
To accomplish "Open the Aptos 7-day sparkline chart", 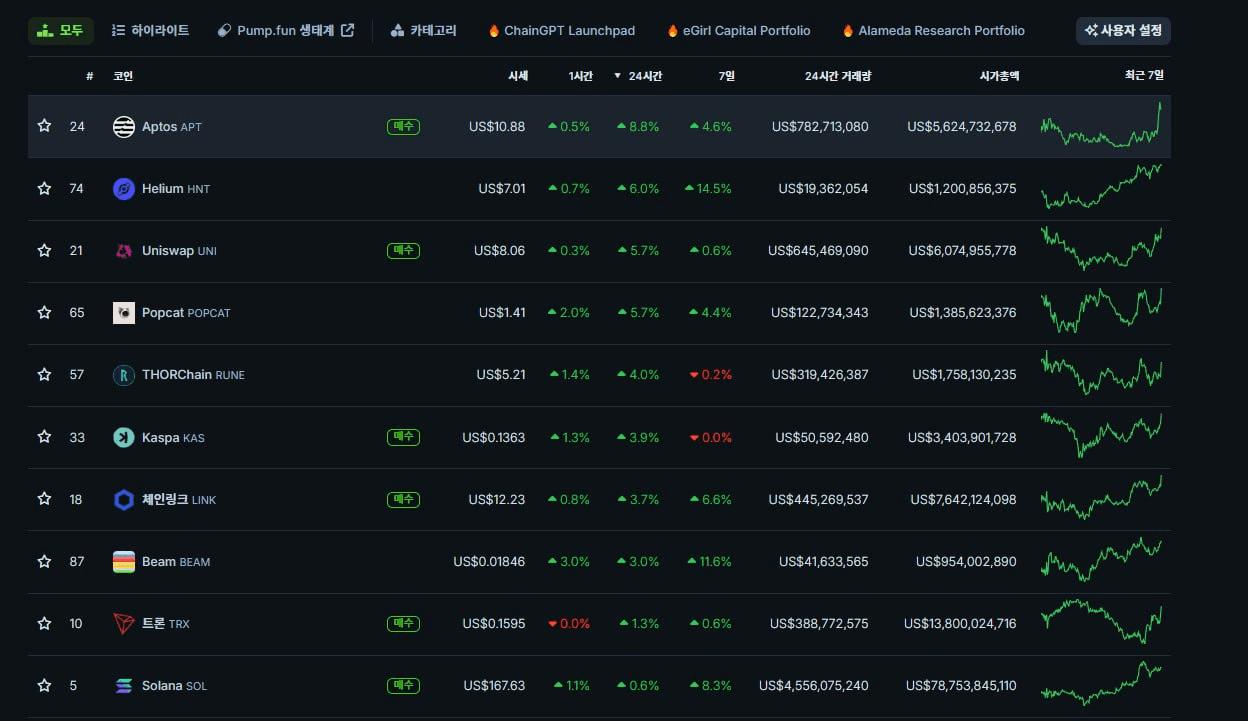I will point(1101,126).
